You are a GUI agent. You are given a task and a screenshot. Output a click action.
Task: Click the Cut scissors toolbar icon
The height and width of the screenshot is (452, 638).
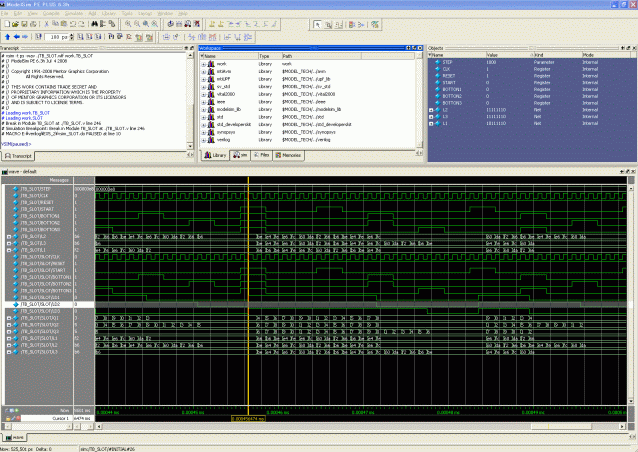point(46,24)
